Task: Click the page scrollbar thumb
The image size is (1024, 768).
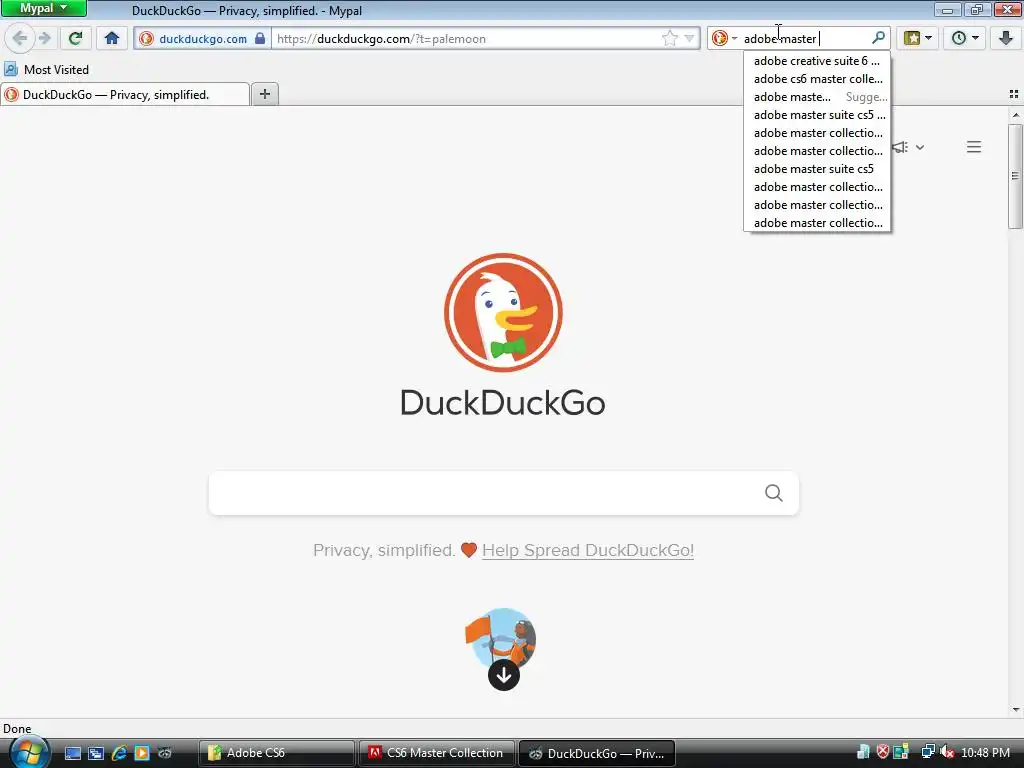Action: [x=1016, y=176]
